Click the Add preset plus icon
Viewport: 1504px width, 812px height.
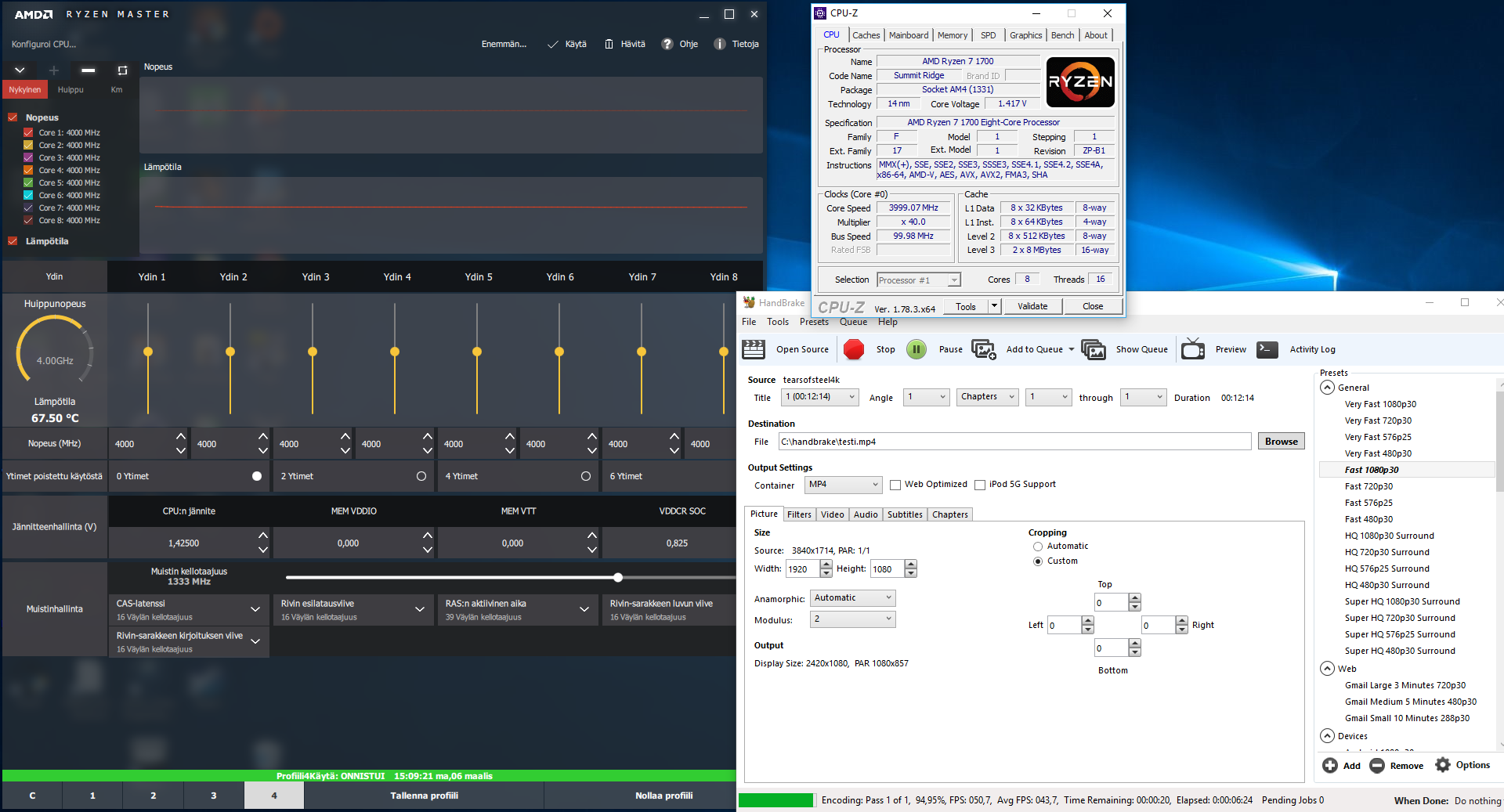coord(1330,765)
